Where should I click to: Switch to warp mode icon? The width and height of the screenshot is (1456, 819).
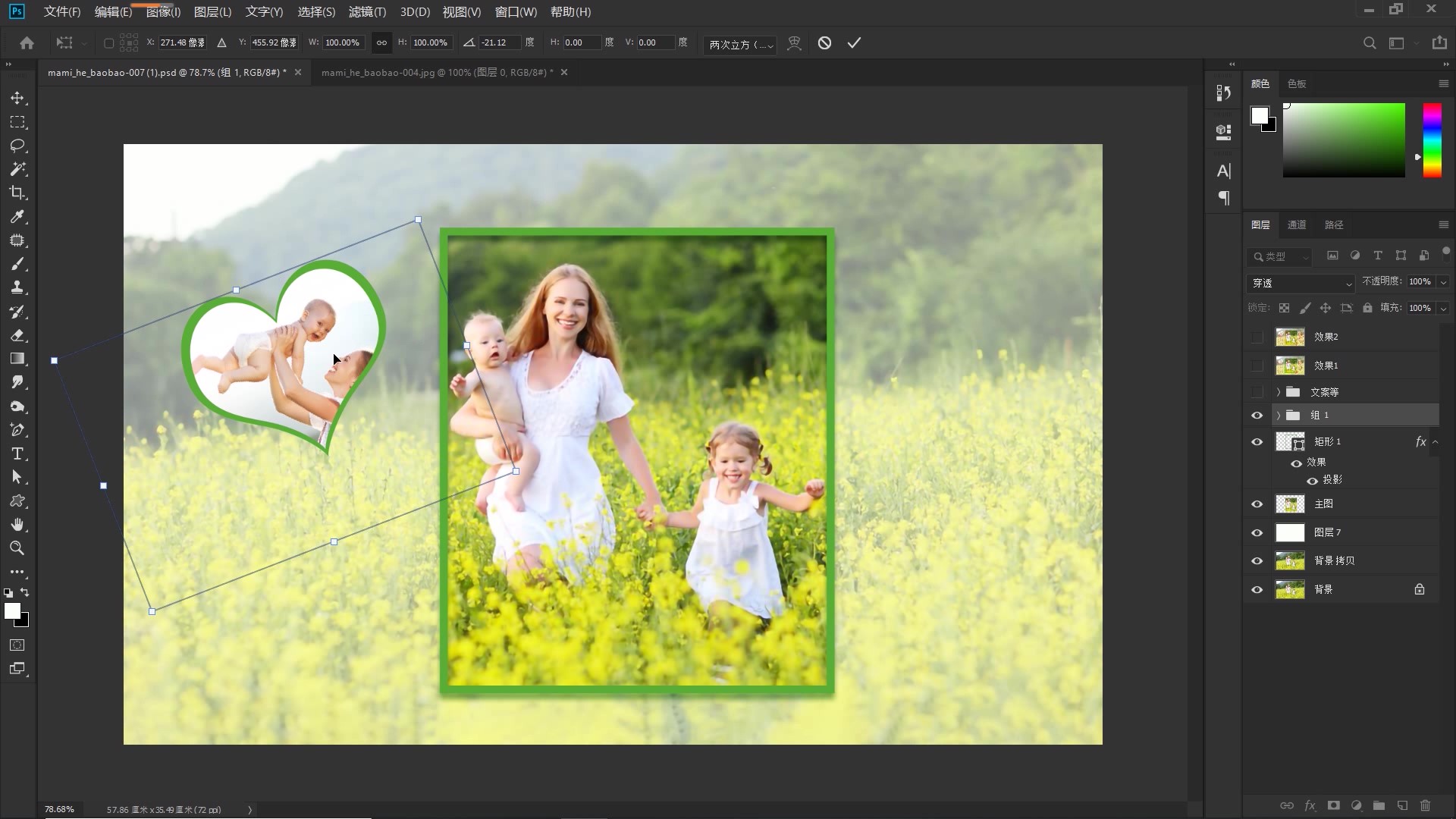point(794,43)
